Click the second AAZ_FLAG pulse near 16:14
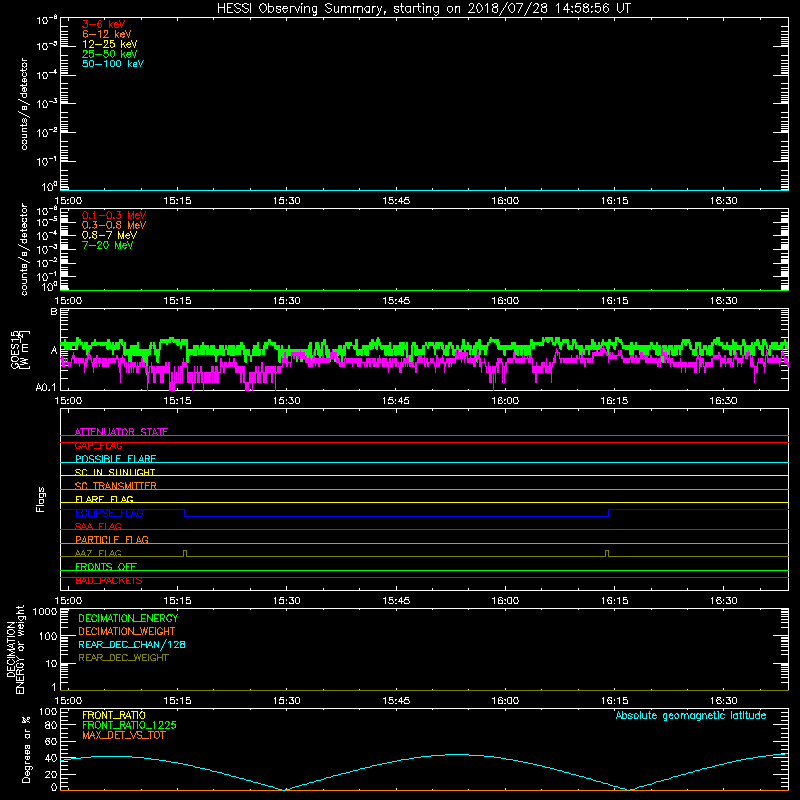800x800 pixels. point(607,554)
